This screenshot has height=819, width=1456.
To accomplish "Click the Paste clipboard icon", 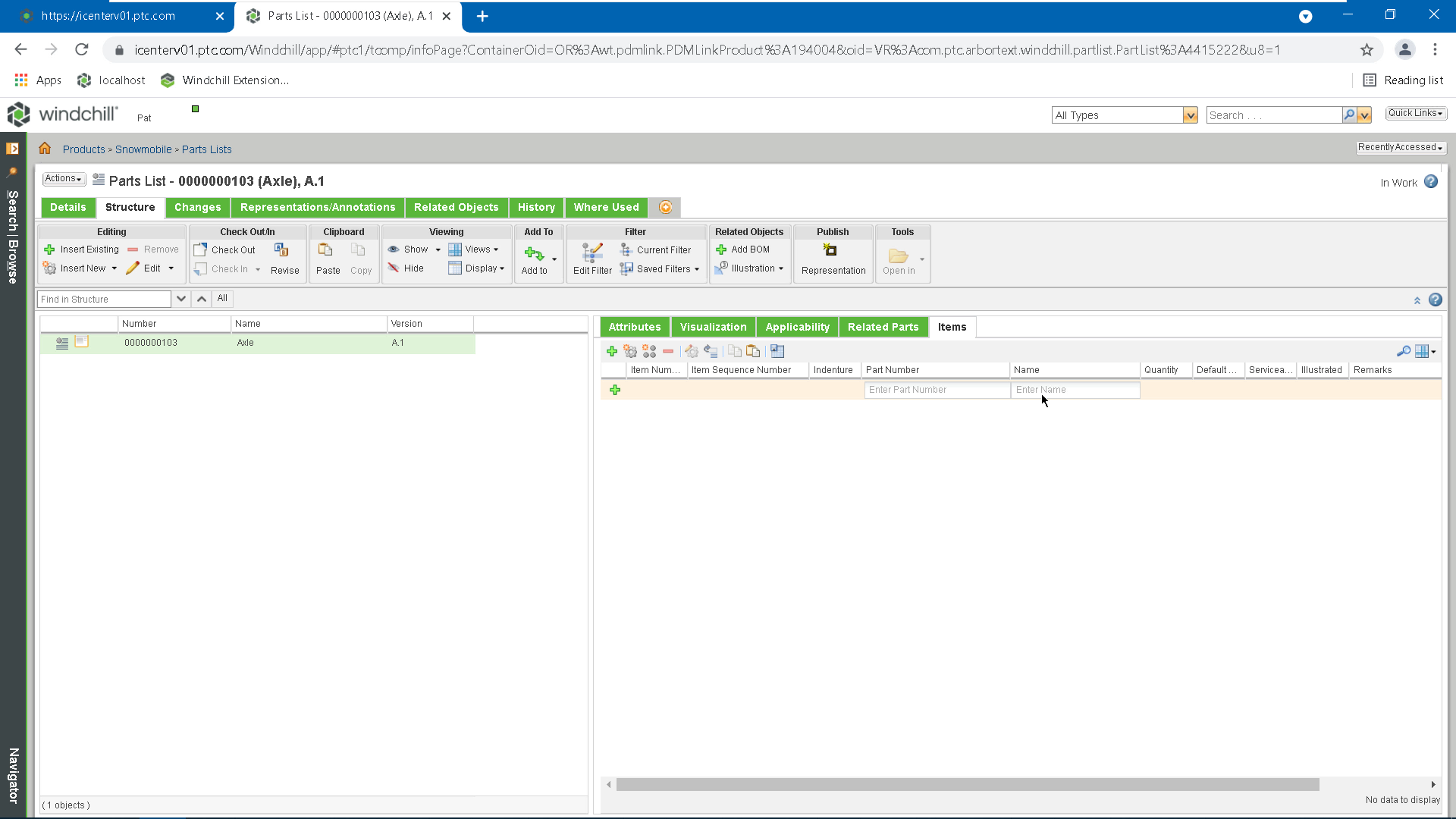I will pyautogui.click(x=325, y=249).
